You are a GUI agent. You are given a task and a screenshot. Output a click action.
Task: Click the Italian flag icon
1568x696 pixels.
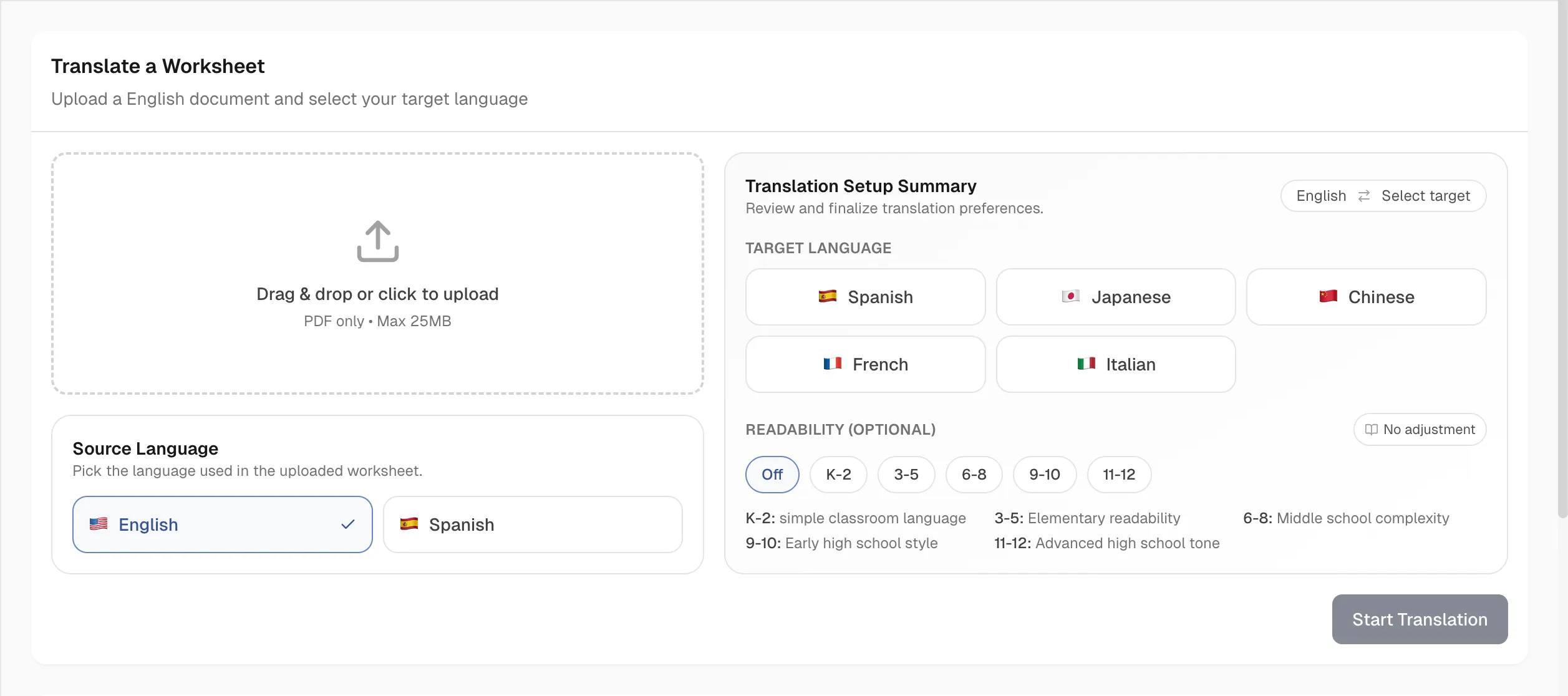pyautogui.click(x=1086, y=364)
